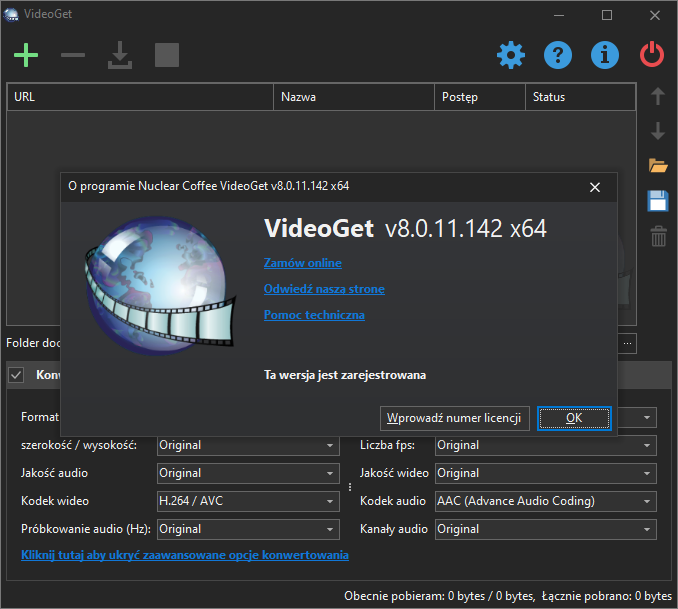Open help via blue question mark icon
The image size is (678, 609).
tap(558, 55)
